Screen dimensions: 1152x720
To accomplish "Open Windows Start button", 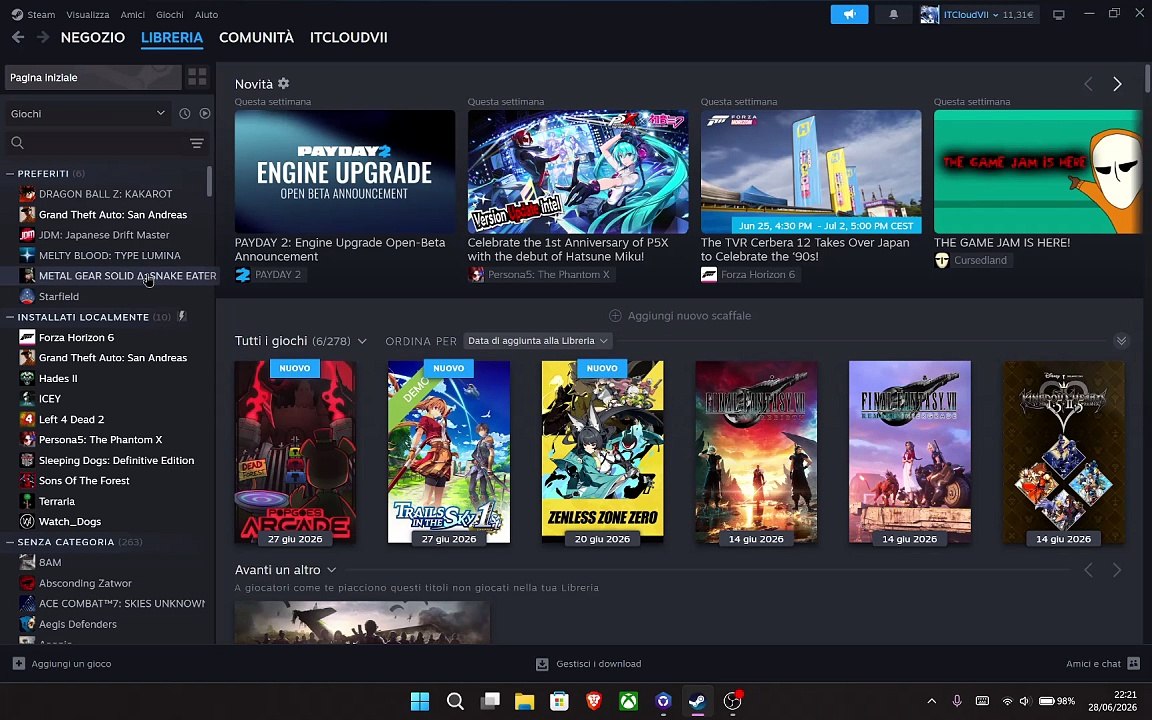I will [420, 701].
